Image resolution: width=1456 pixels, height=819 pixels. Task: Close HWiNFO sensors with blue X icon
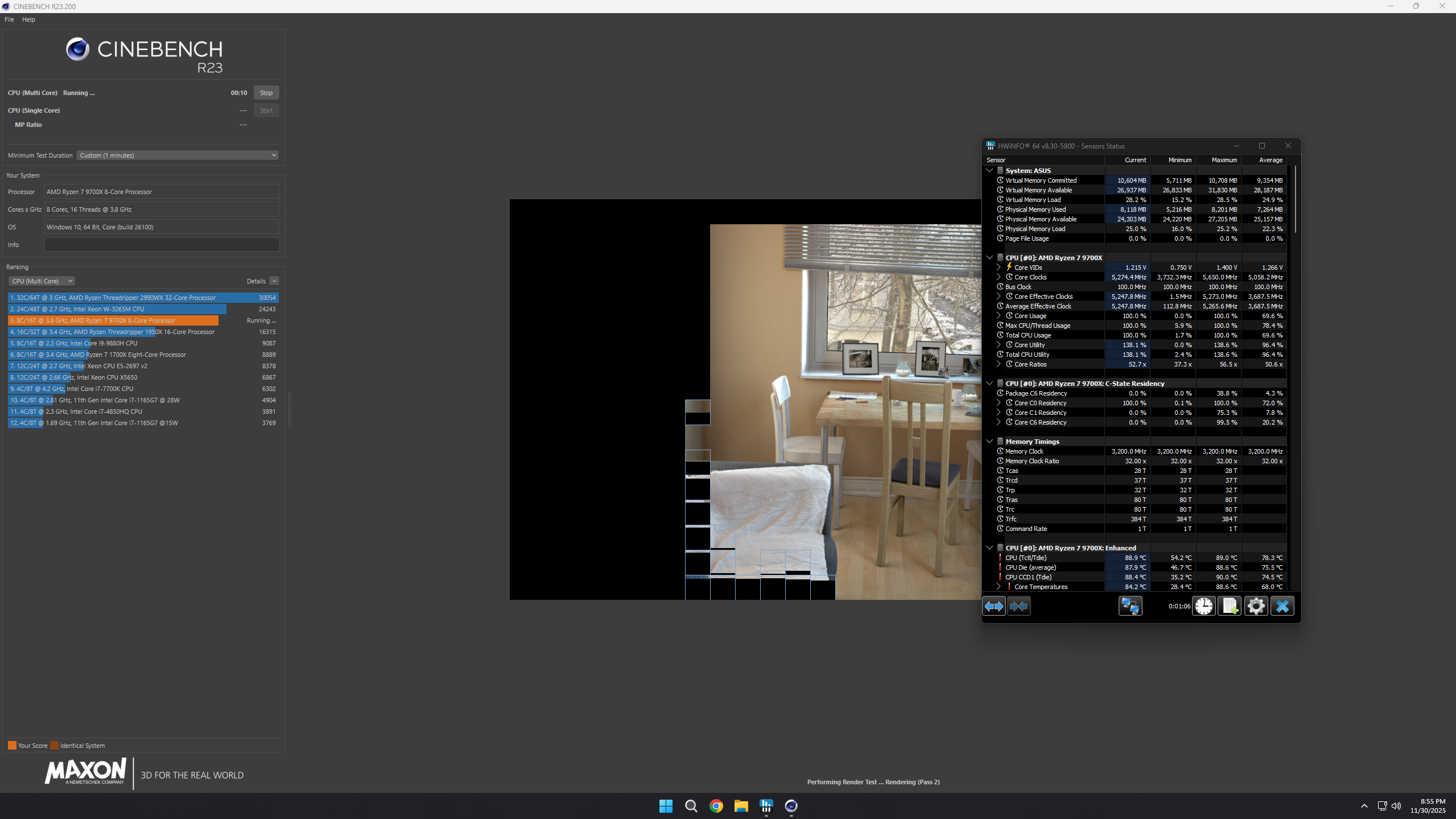coord(1282,606)
